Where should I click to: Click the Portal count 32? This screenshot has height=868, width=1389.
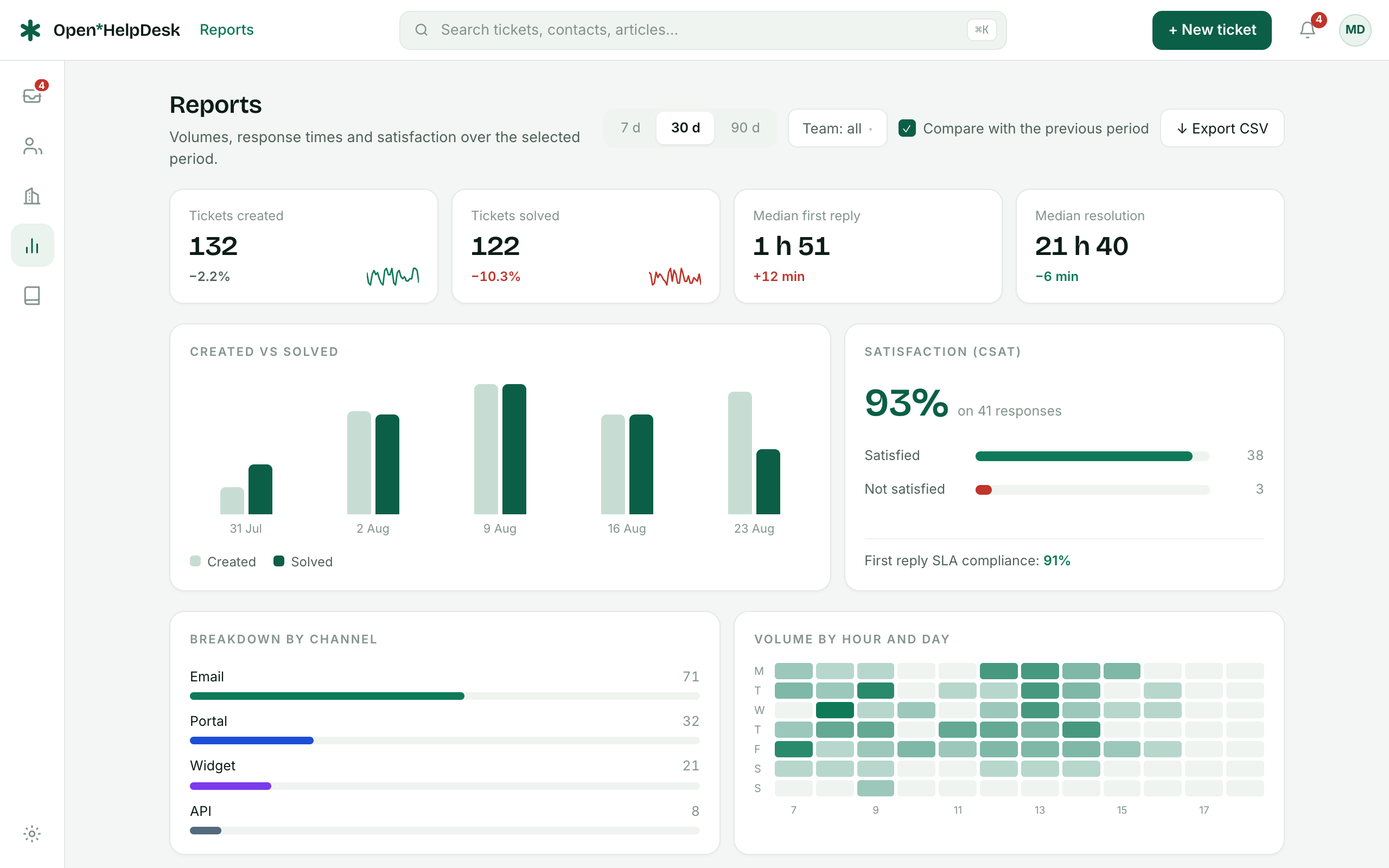(691, 721)
